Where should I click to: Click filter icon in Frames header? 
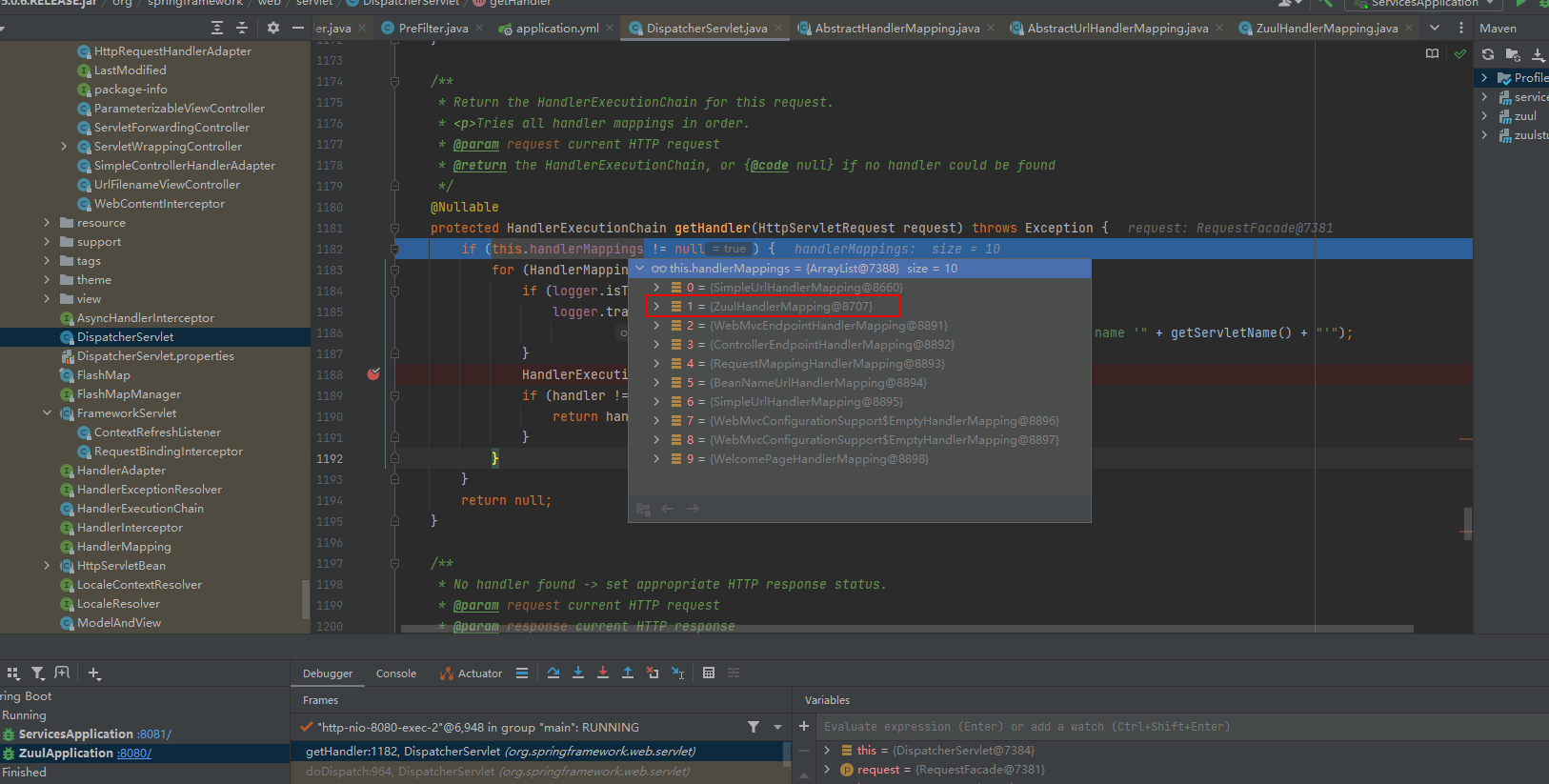(x=754, y=727)
